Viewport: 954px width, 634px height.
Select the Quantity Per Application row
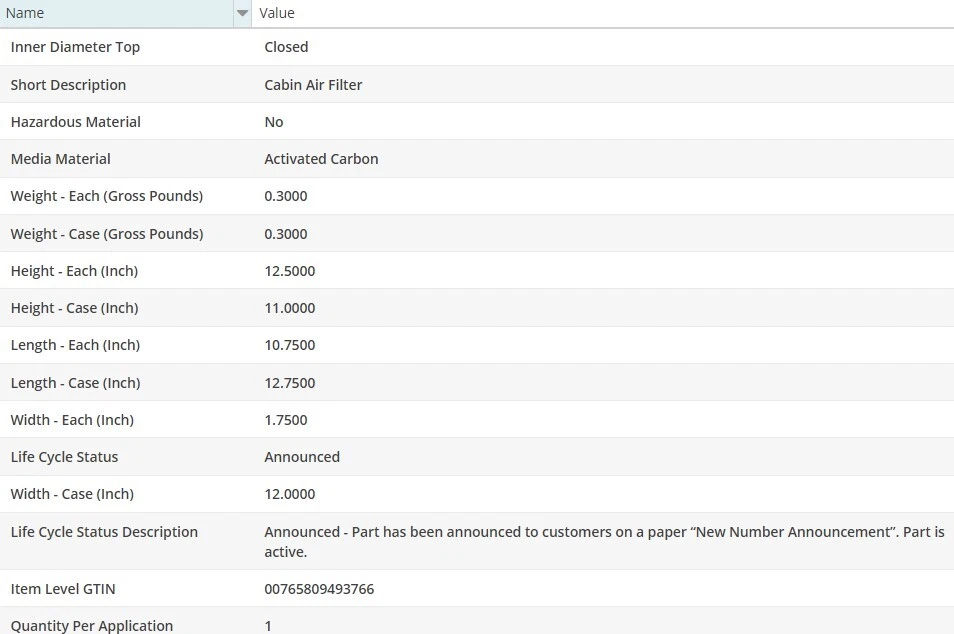click(92, 626)
